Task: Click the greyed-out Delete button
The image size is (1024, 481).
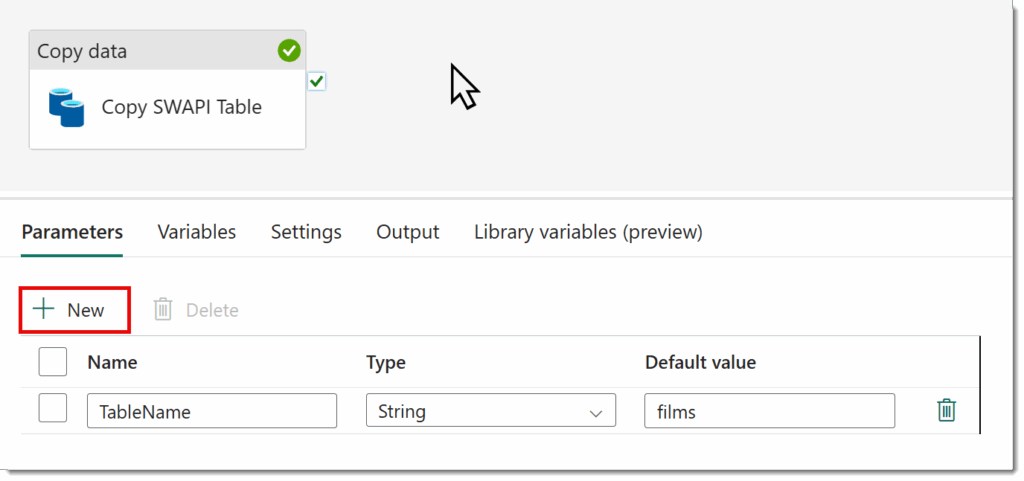Action: (x=196, y=310)
